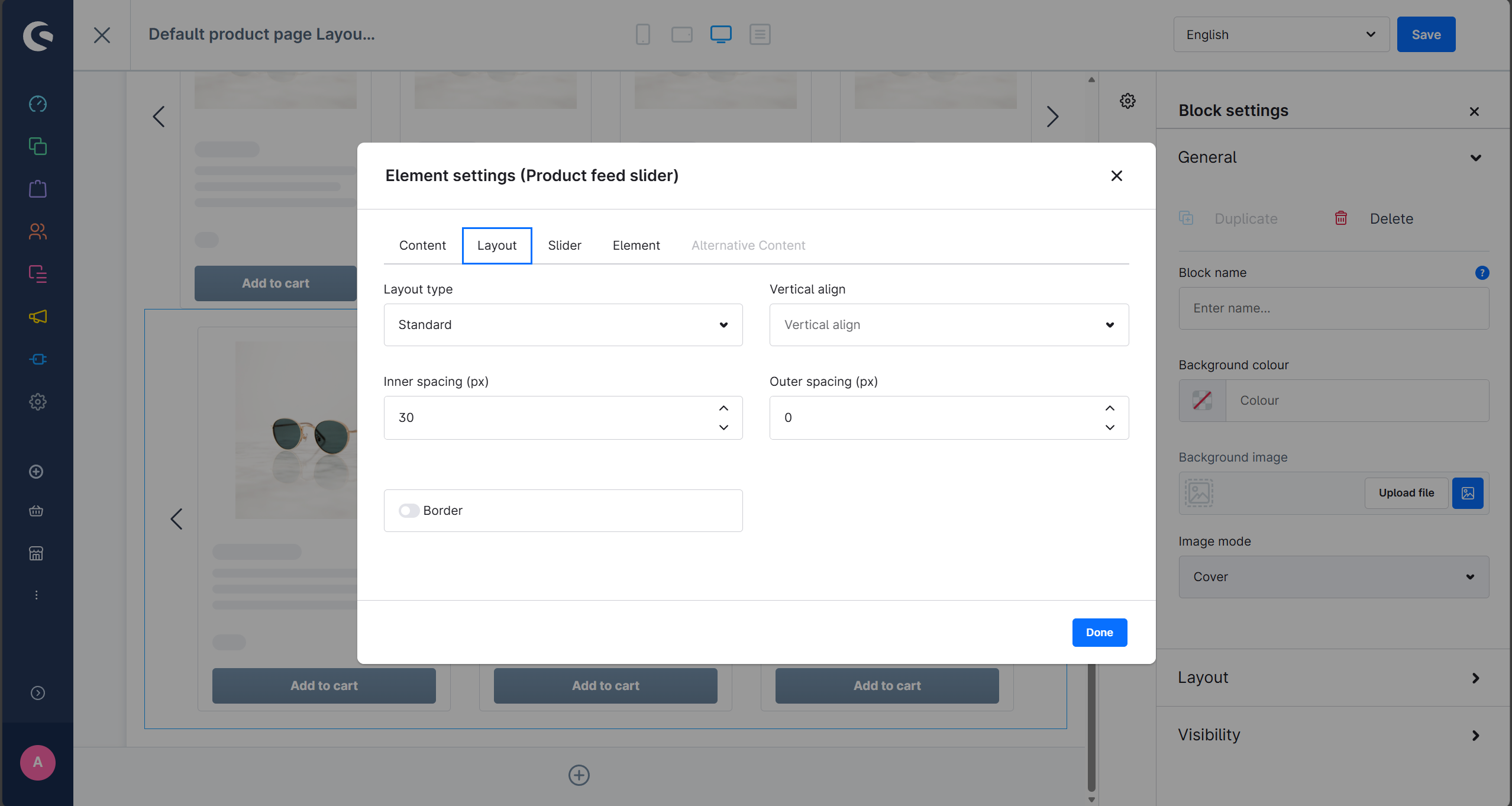The height and width of the screenshot is (806, 1512).
Task: Open the Dashboard sidebar icon
Action: [38, 104]
